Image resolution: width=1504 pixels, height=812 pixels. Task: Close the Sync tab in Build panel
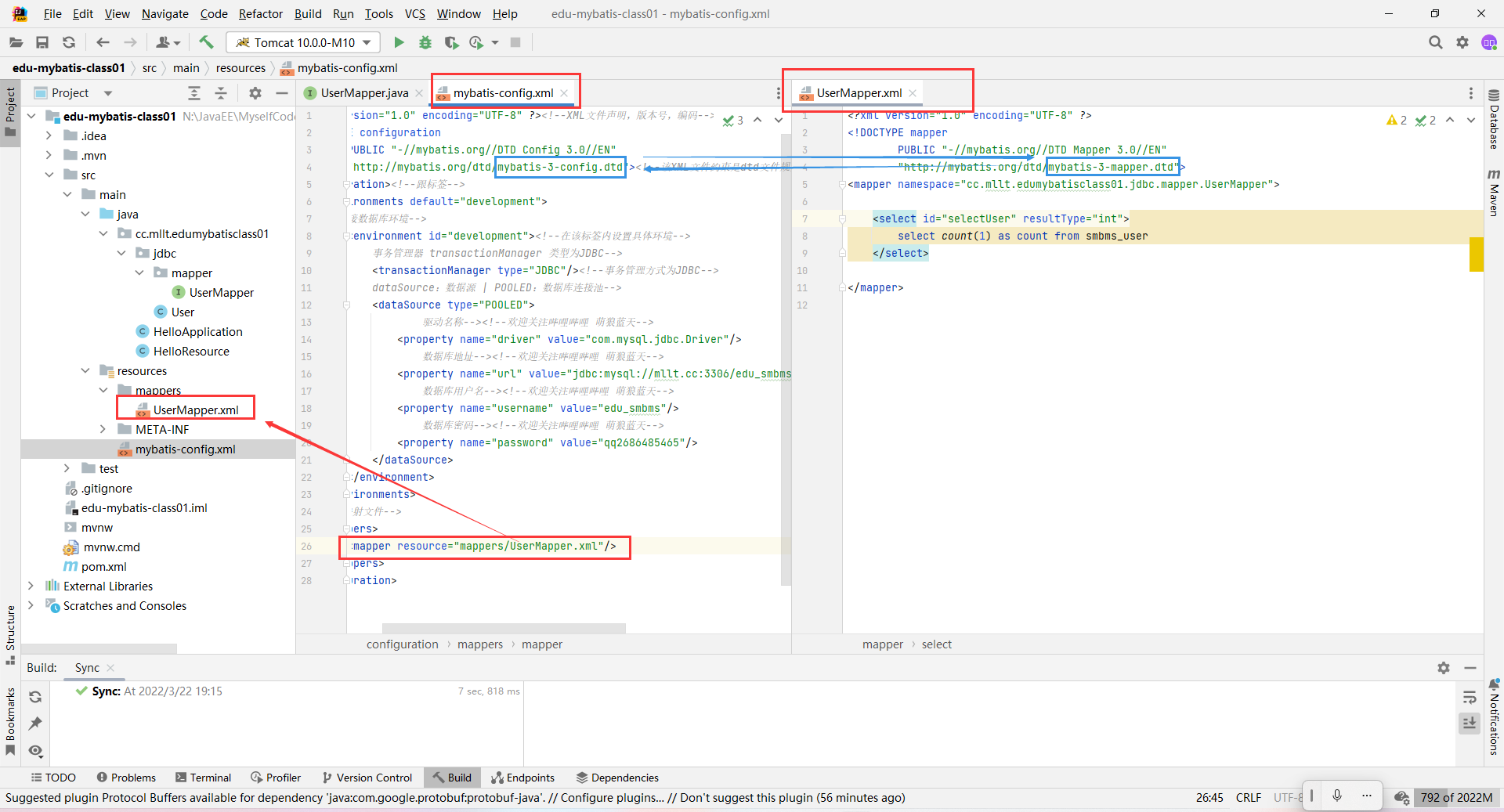110,668
